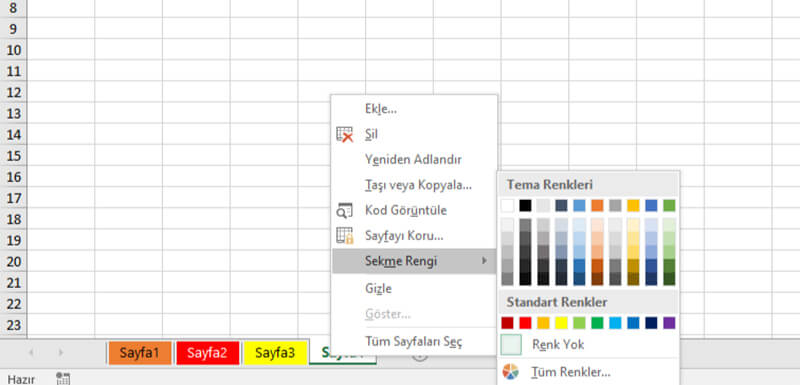Screen dimensions: 800x385
Task: Pick the purple standard color swatch
Action: pos(669,323)
